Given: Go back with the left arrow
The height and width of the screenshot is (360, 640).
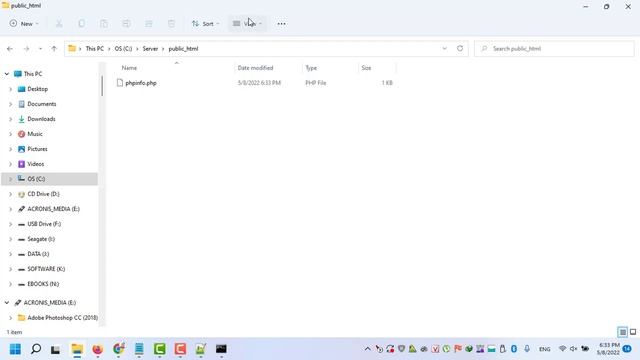Looking at the screenshot, I should click(10, 49).
